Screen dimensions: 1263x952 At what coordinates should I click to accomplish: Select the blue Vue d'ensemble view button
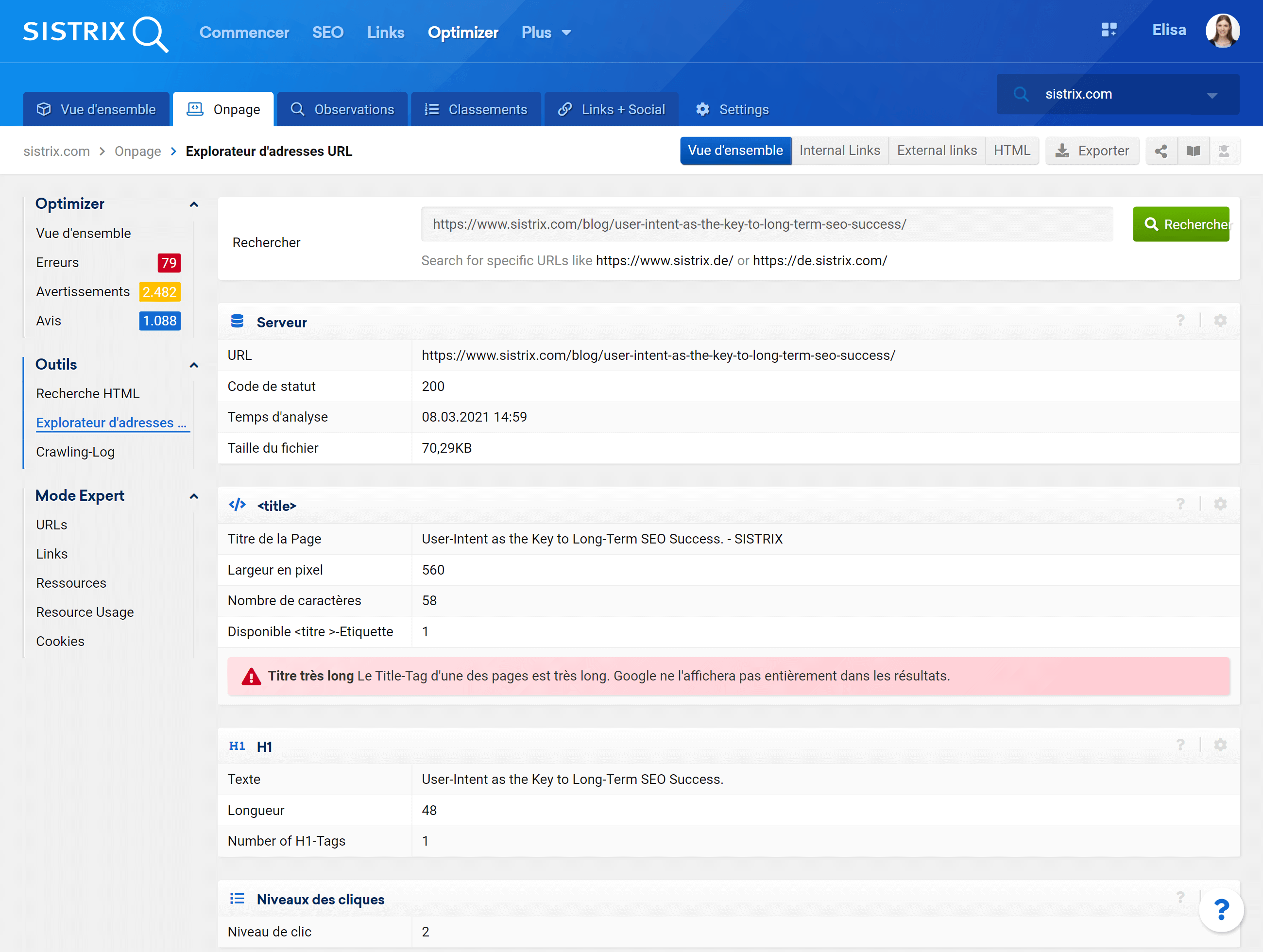click(x=735, y=151)
